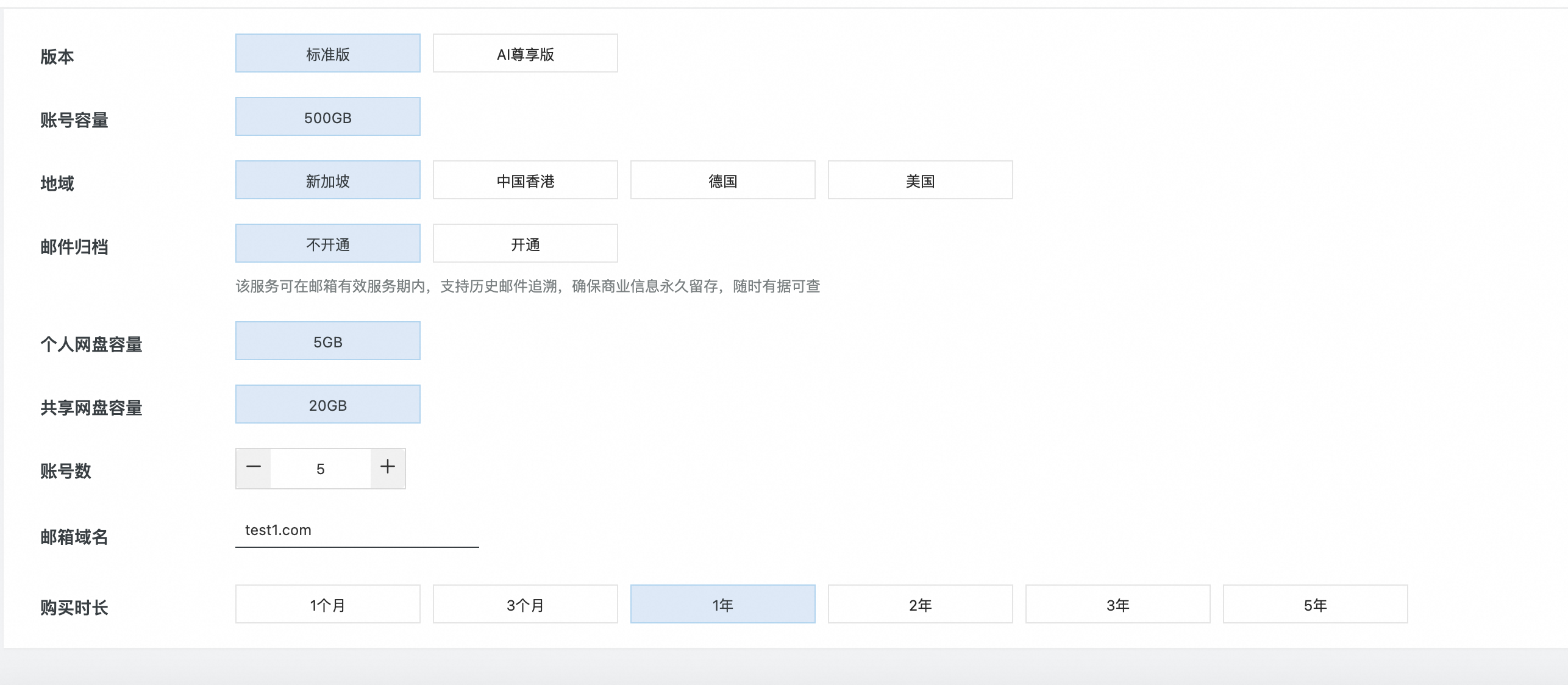Set purchase duration to 5年
The width and height of the screenshot is (1568, 685).
pos(1315,605)
